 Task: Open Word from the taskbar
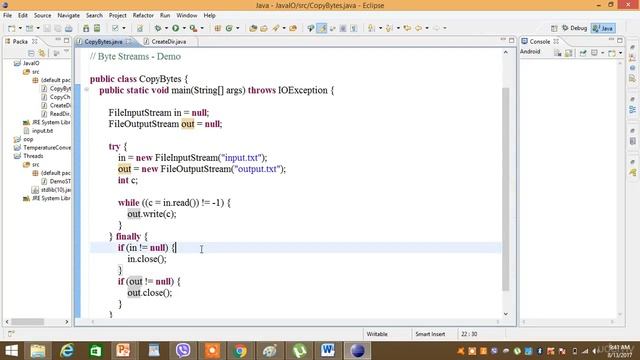[x=328, y=351]
